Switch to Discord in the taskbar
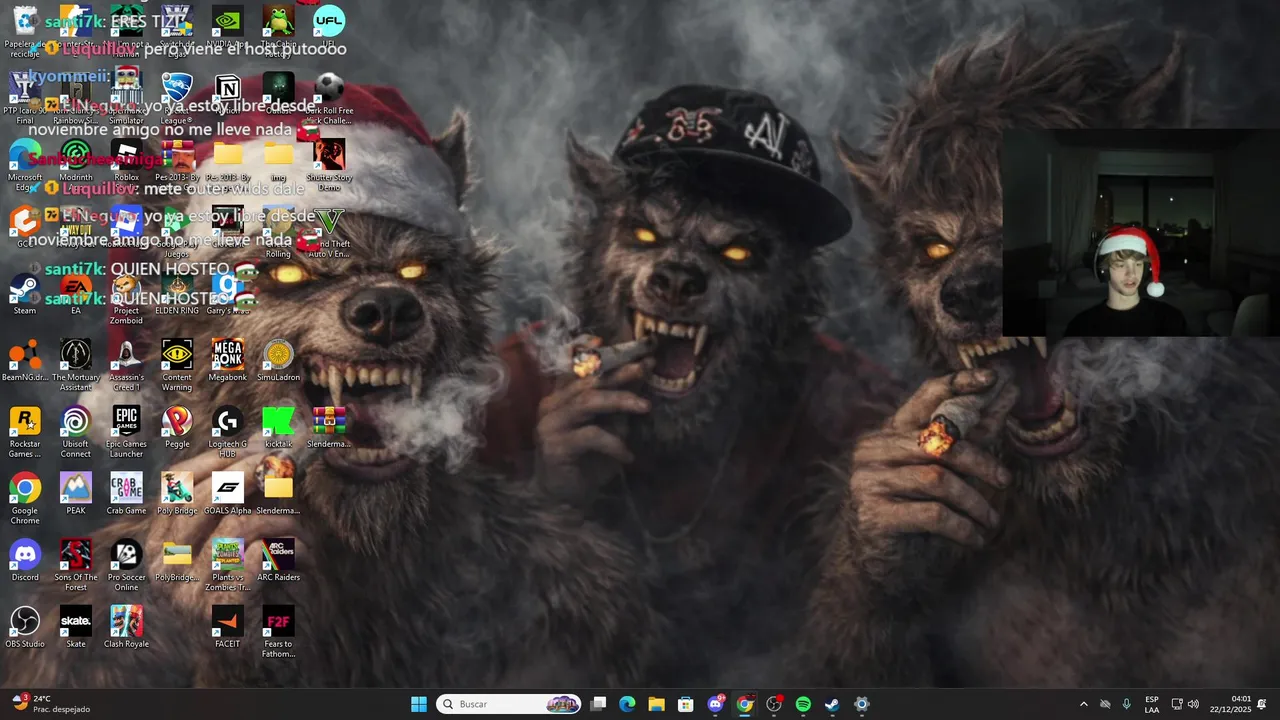The image size is (1280, 720). tap(715, 704)
